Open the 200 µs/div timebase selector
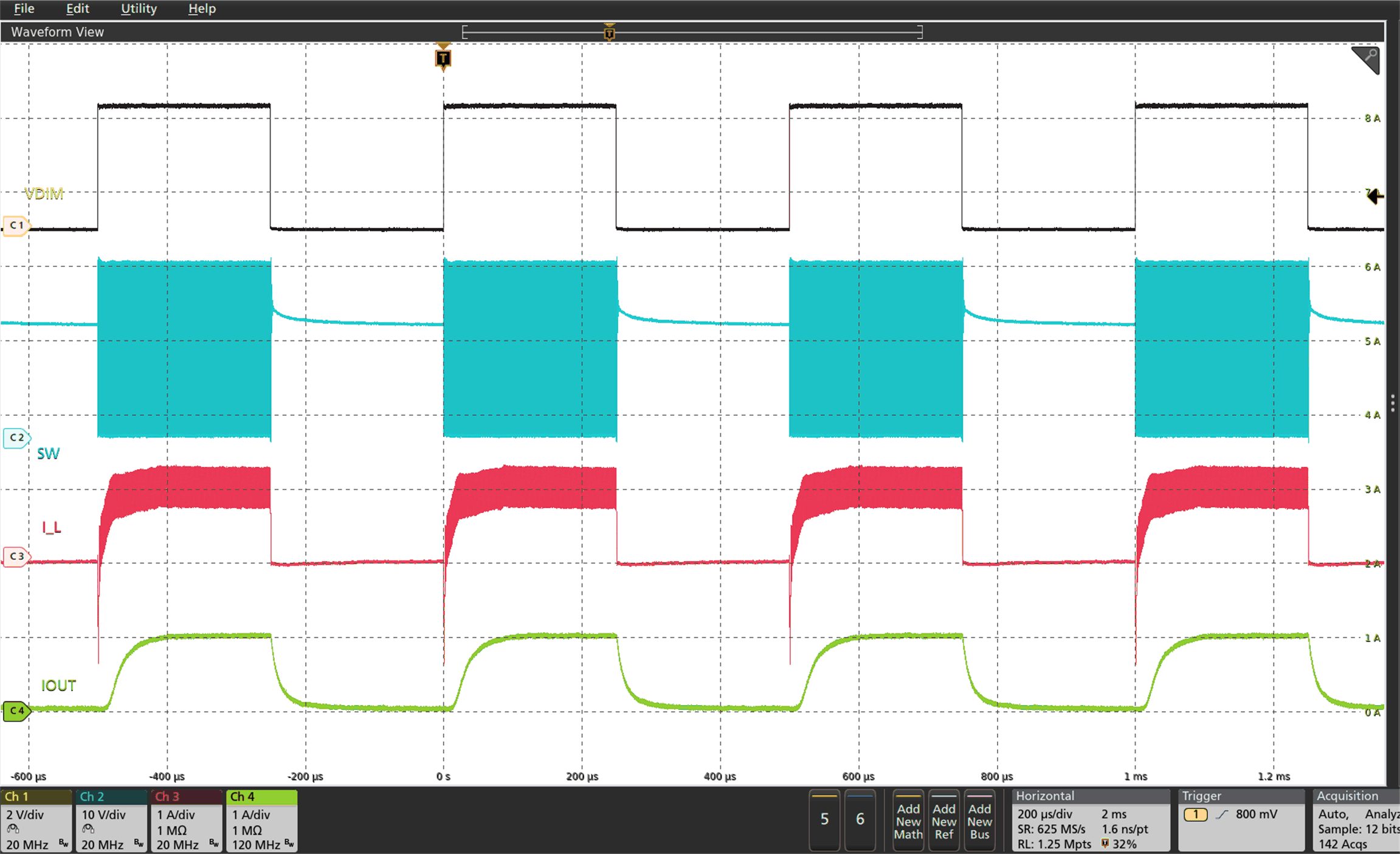 pyautogui.click(x=1044, y=814)
